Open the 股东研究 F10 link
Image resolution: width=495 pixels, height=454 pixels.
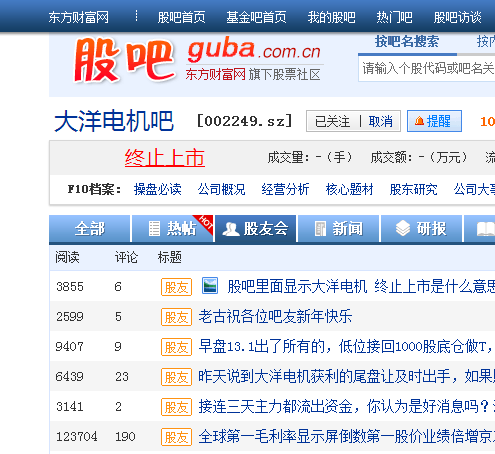coord(413,189)
